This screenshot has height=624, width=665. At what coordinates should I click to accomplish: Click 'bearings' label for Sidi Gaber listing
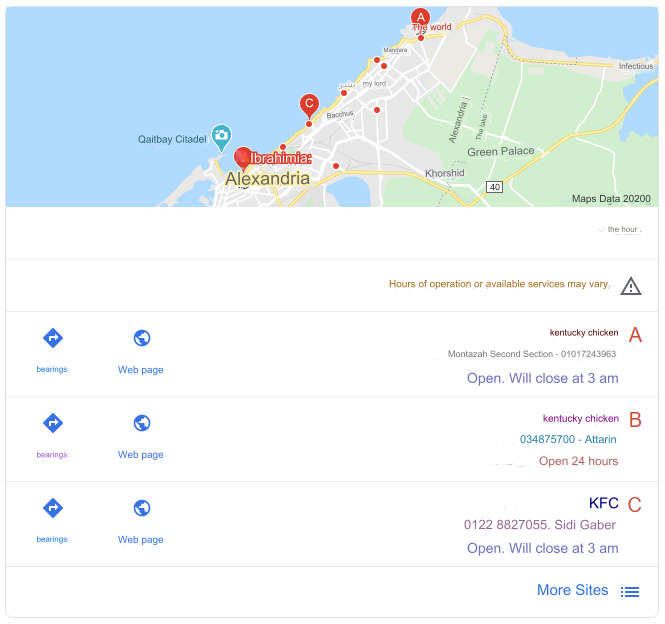pyautogui.click(x=52, y=539)
